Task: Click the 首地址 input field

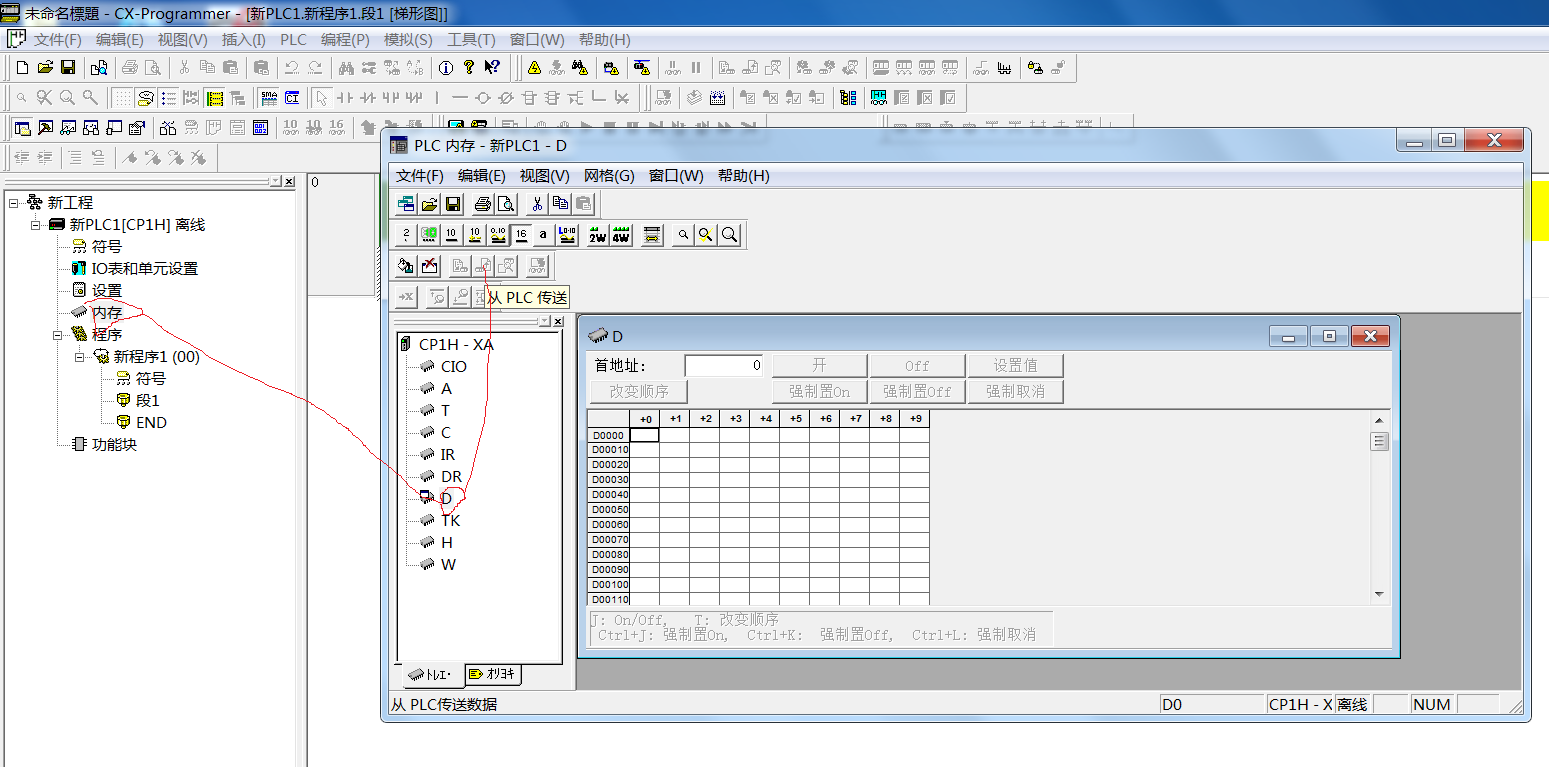Action: click(724, 366)
